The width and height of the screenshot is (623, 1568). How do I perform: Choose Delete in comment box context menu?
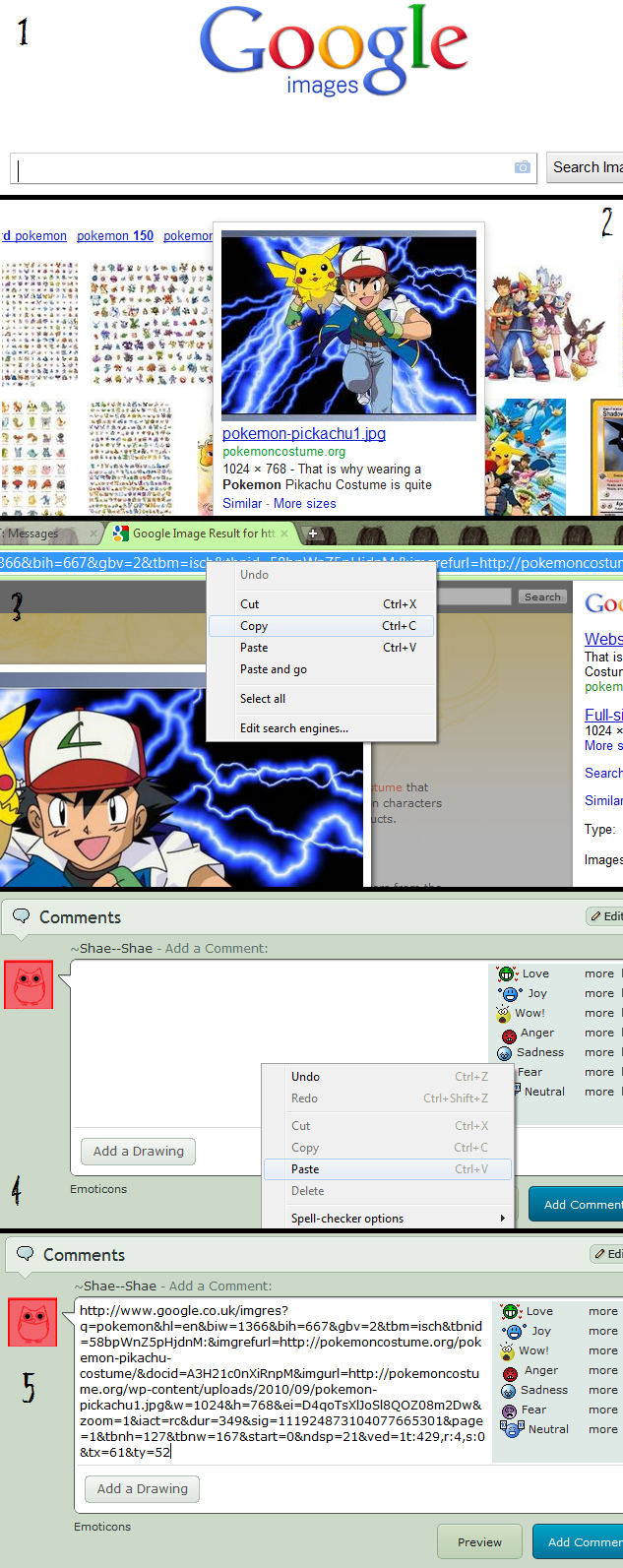389,1191
